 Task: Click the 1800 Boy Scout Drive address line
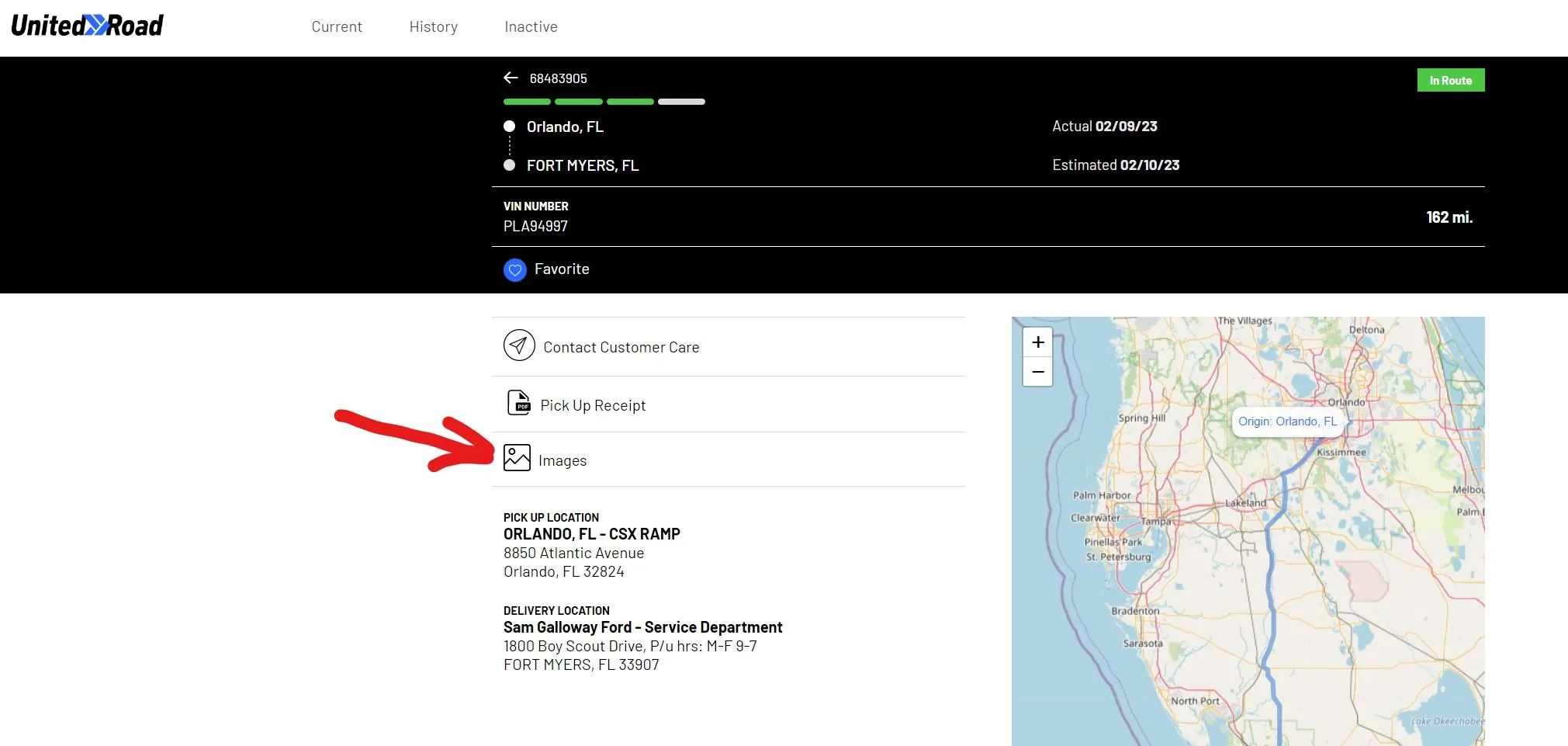click(630, 646)
